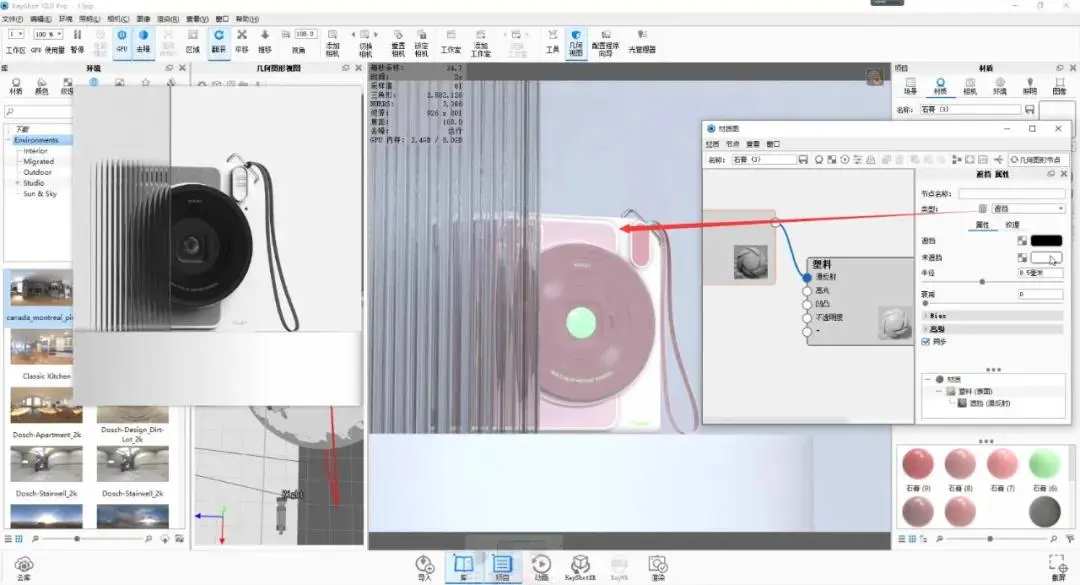Click the library search field
Screen dimensions: 1080x585
click(38, 112)
